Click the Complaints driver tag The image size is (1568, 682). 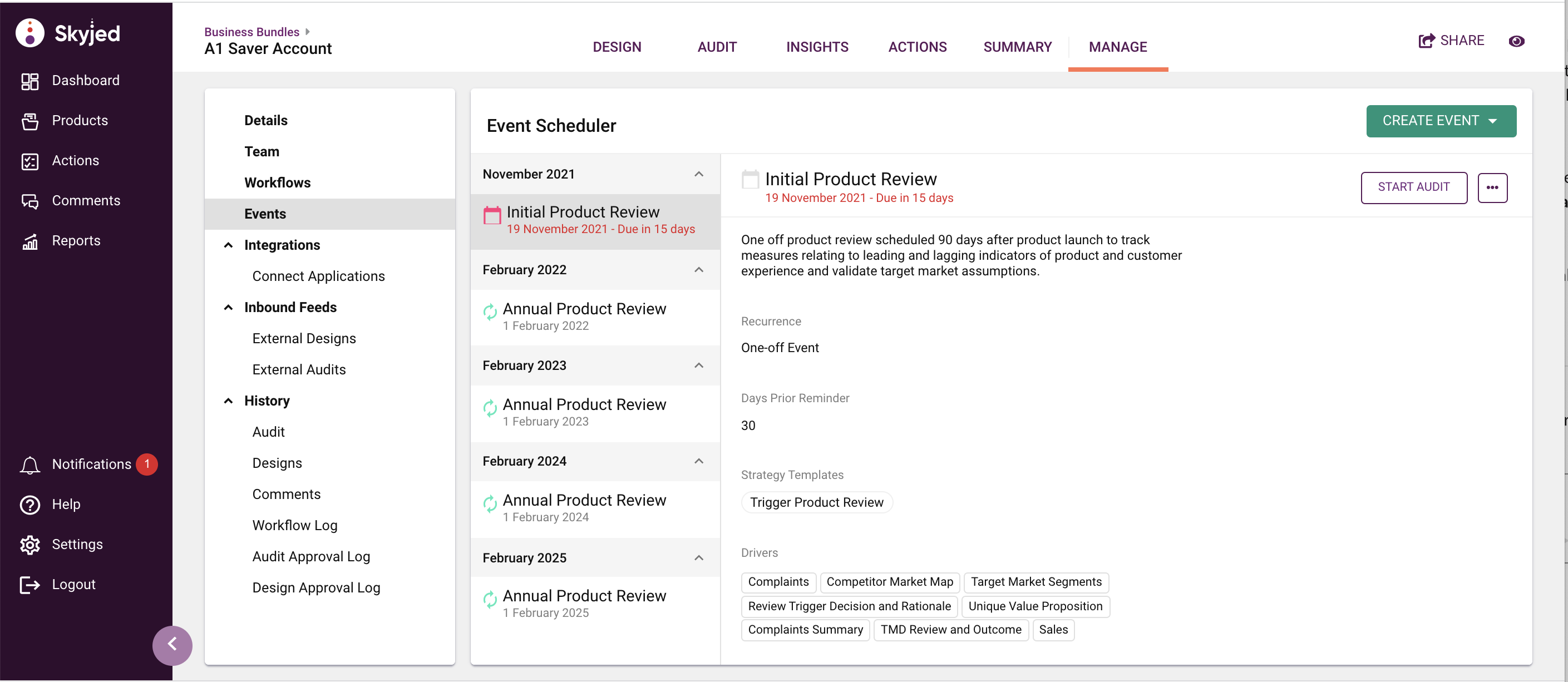778,581
